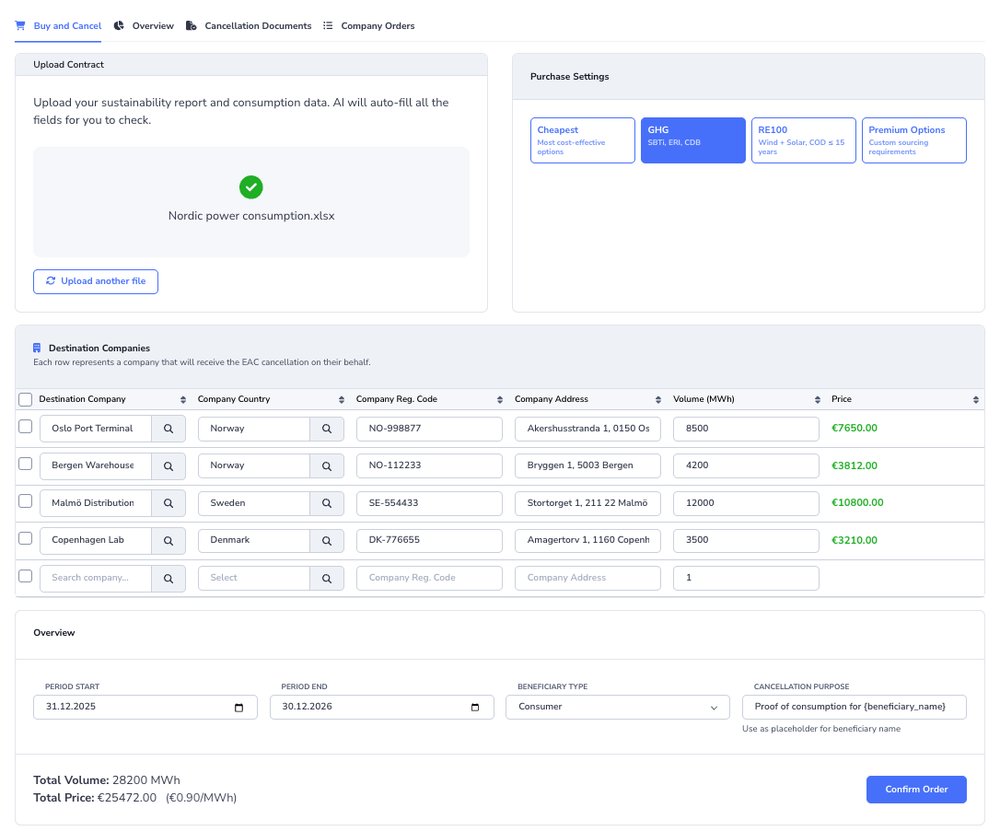Open the Cancellation Documents tab
Viewport: 1000px width, 837px height.
[249, 26]
